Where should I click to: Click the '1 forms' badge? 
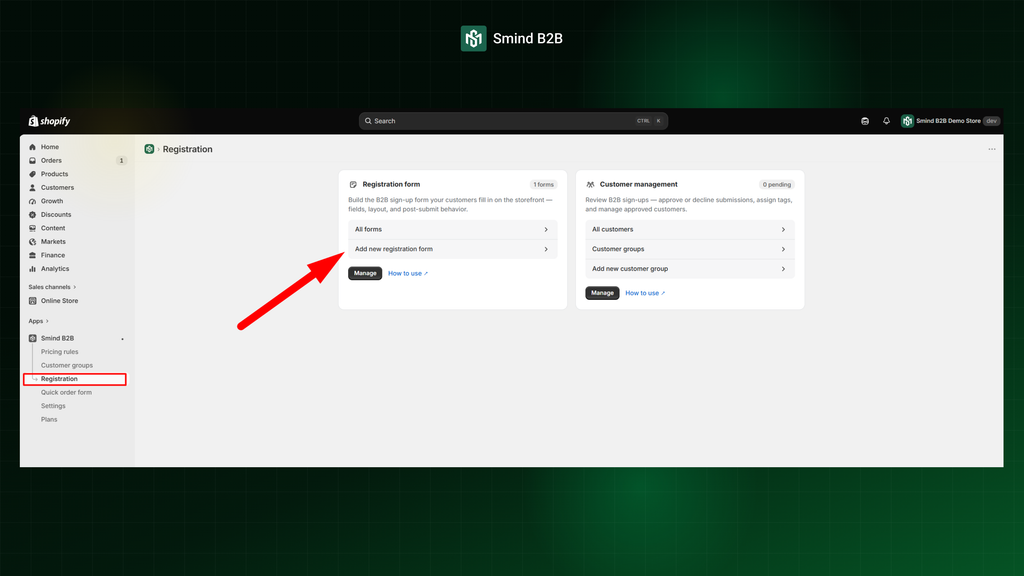pos(543,185)
